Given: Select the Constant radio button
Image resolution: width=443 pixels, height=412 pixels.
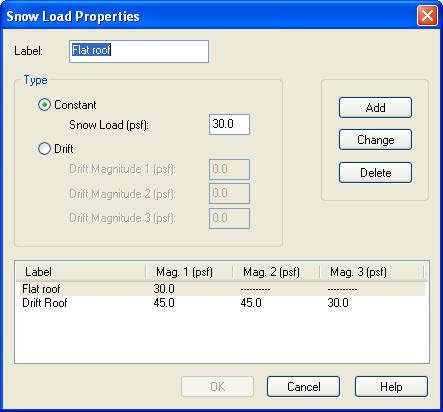Looking at the screenshot, I should (x=44, y=105).
